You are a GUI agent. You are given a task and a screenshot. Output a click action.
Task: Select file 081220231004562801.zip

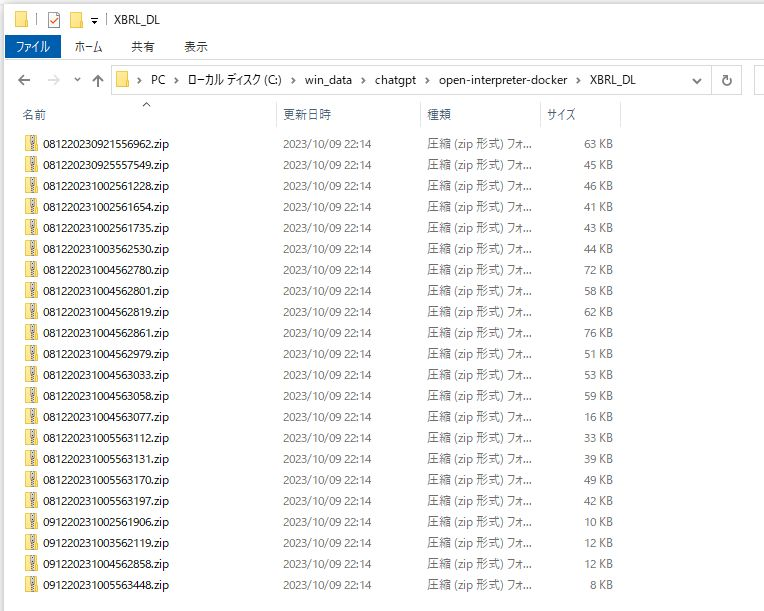point(106,290)
